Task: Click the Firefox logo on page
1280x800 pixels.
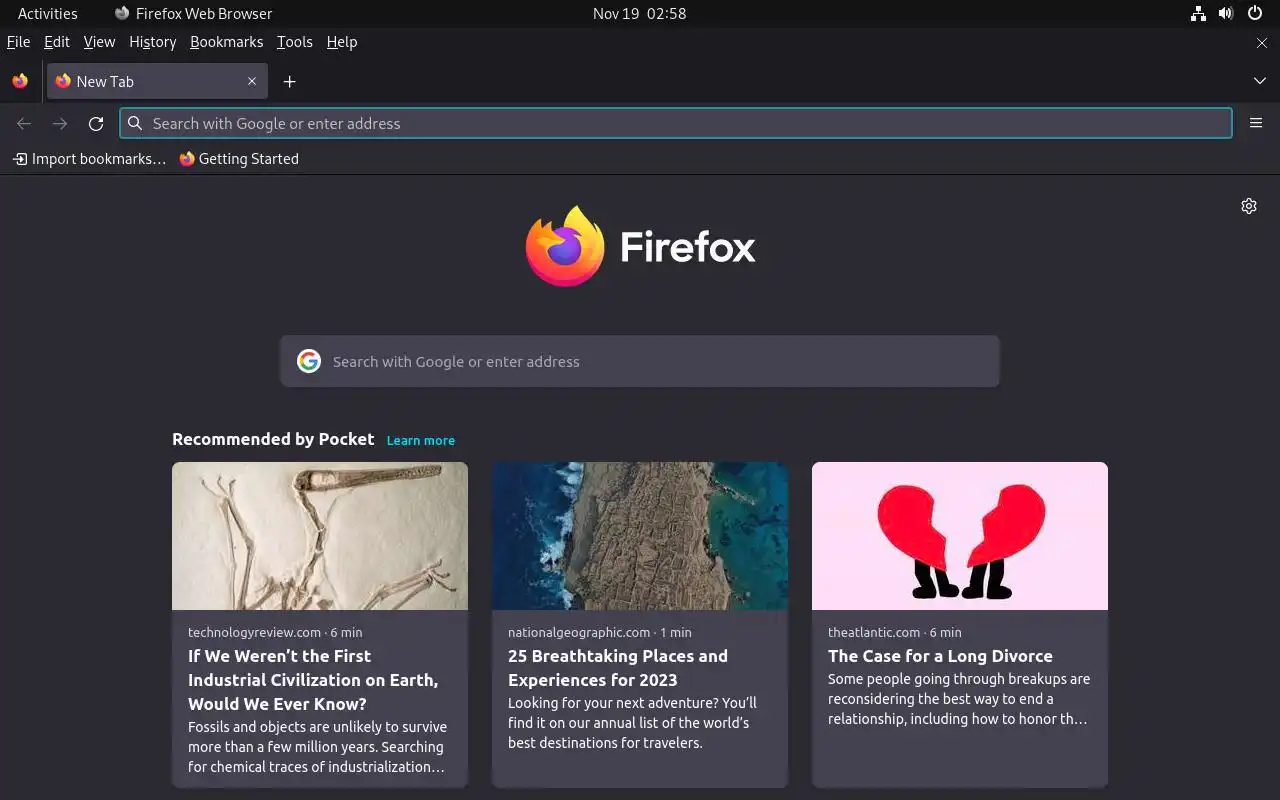Action: tap(640, 246)
